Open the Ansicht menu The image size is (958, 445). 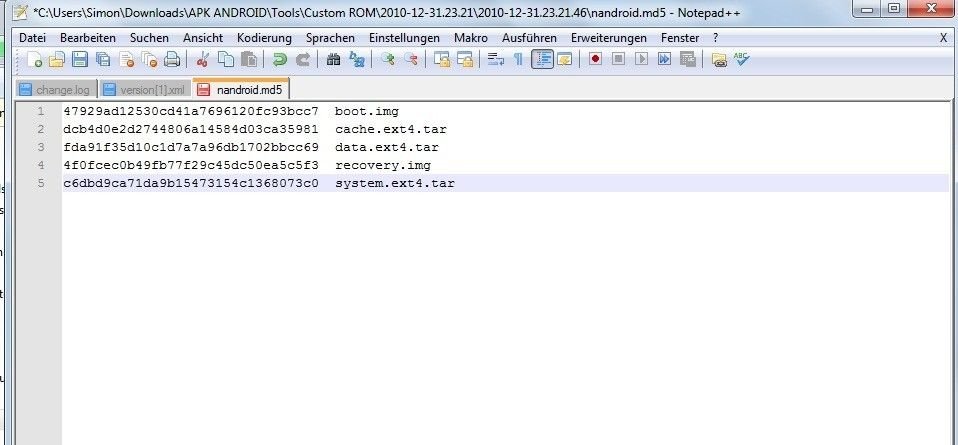pos(203,38)
